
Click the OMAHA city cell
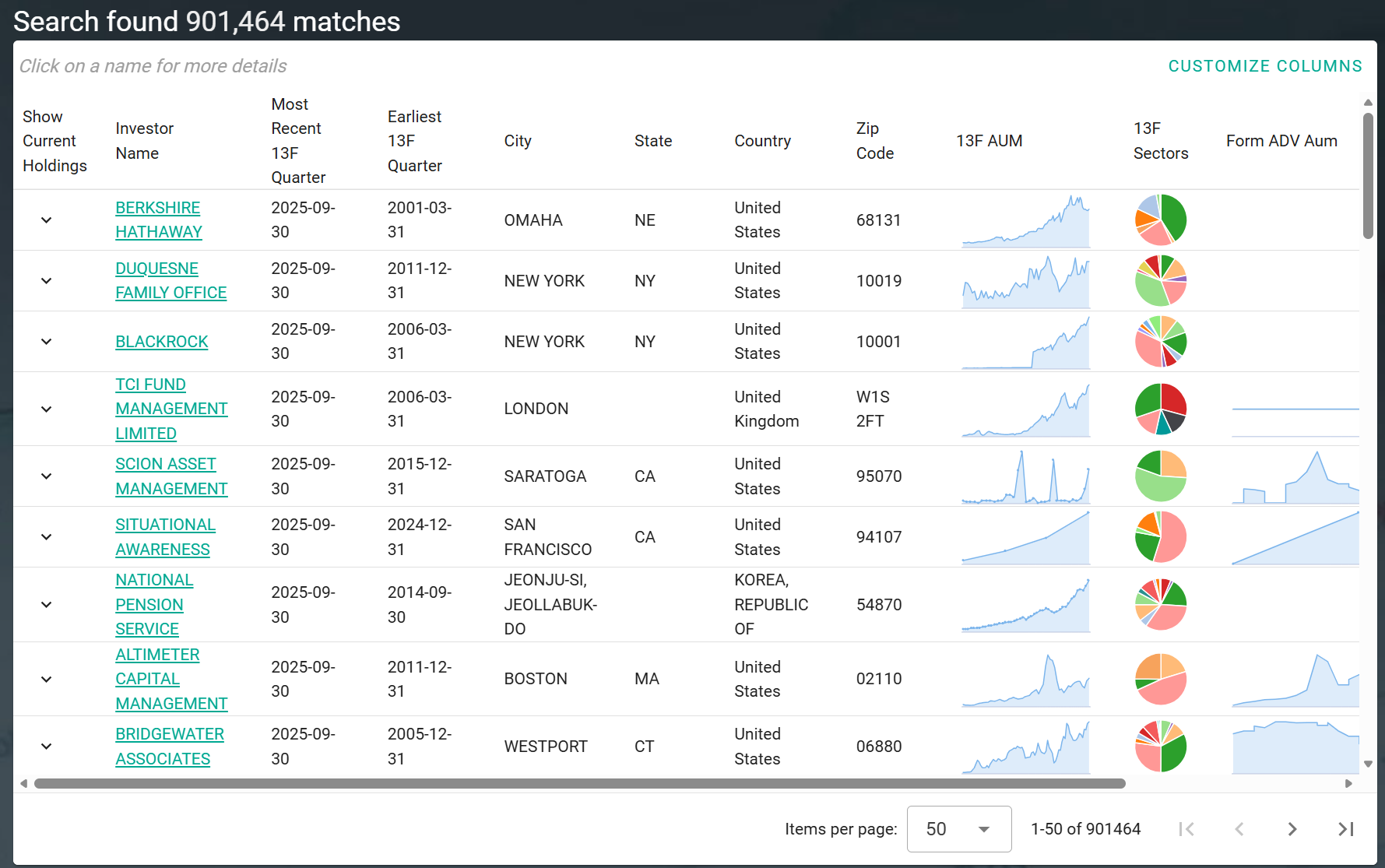[533, 220]
